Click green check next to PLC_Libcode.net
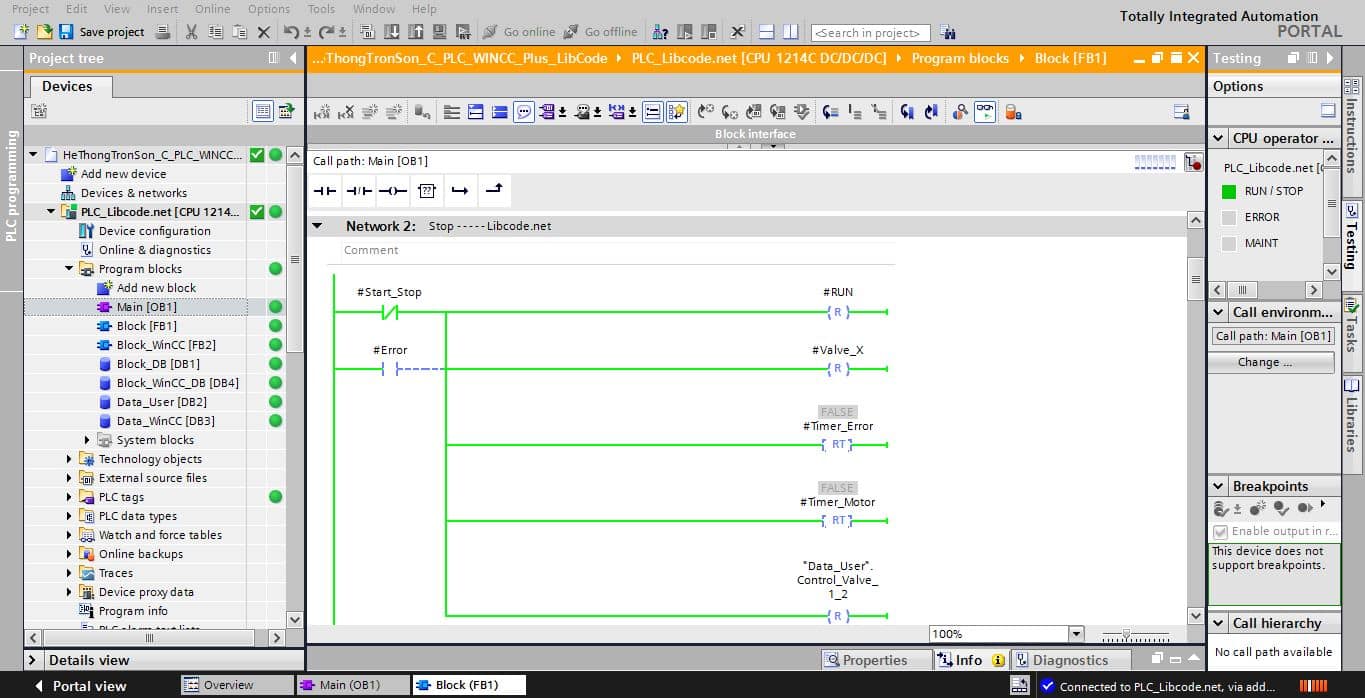Viewport: 1365px width, 698px height. [257, 212]
